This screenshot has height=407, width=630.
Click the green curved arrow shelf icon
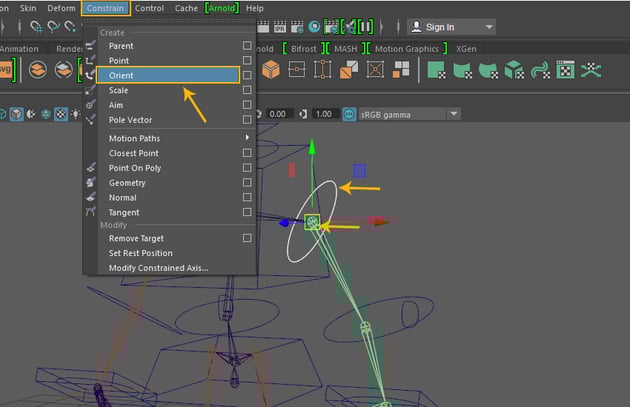point(539,69)
